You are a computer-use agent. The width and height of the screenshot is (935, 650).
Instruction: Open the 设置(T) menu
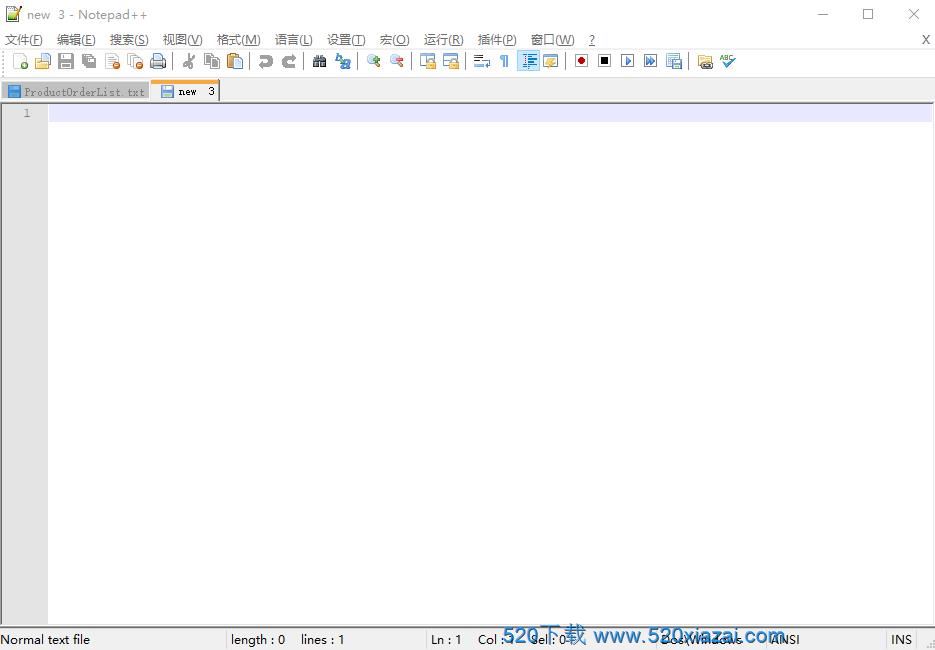pyautogui.click(x=346, y=40)
